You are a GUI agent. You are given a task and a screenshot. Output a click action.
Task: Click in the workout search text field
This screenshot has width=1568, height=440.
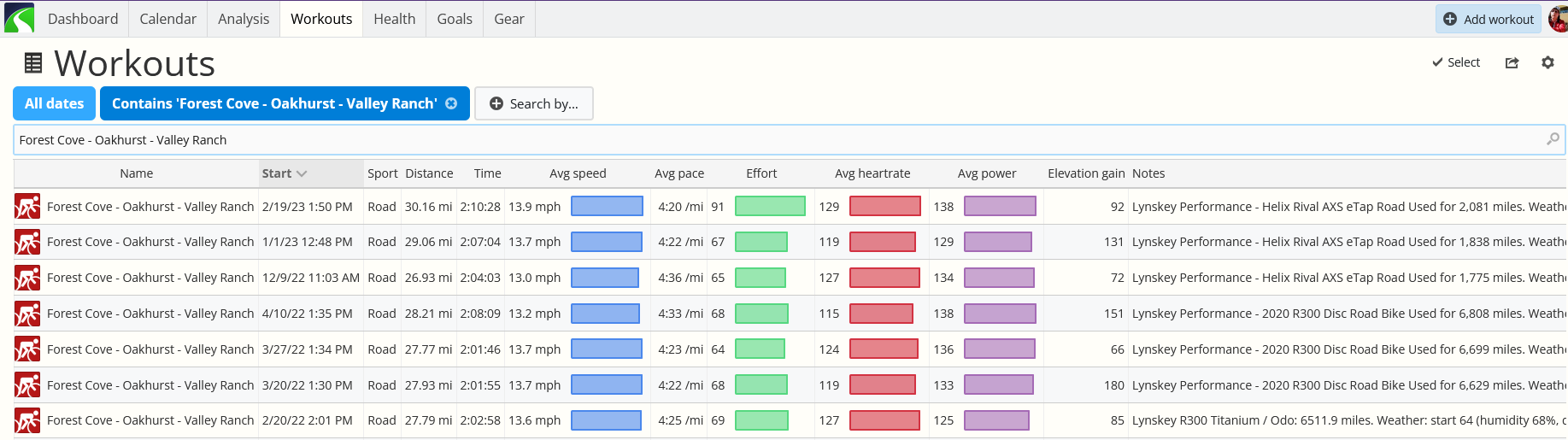(769, 140)
